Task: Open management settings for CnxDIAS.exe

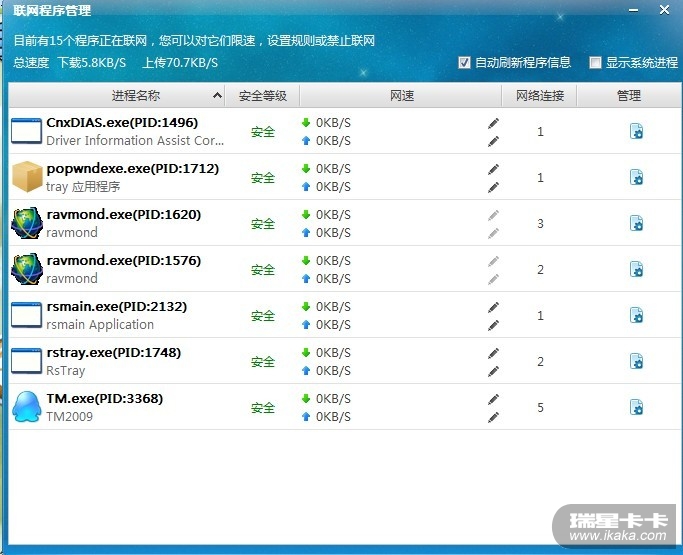Action: 636,131
